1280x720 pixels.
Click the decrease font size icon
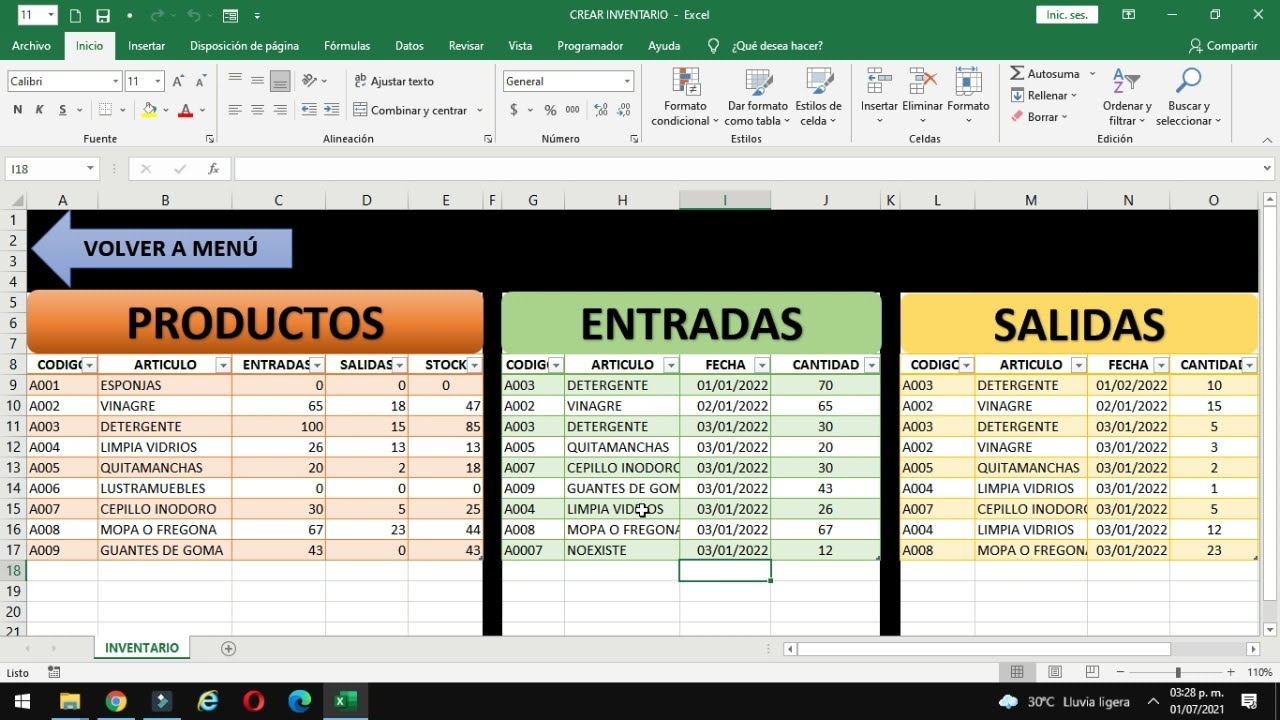(x=200, y=82)
